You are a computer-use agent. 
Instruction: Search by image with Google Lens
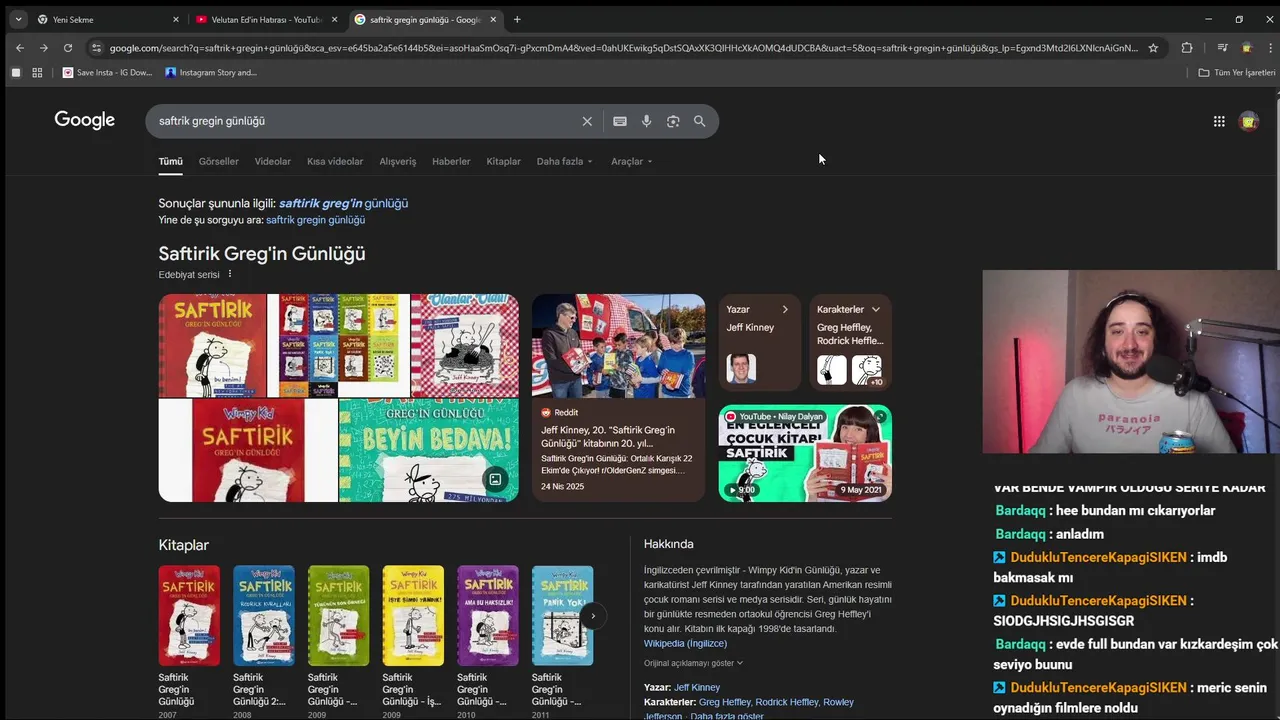point(673,121)
